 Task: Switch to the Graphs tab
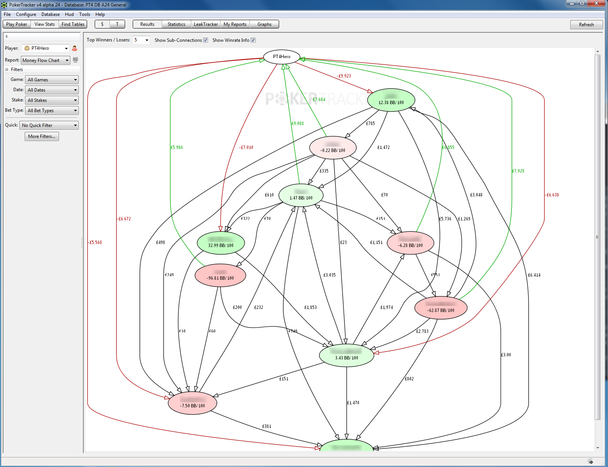click(x=264, y=24)
